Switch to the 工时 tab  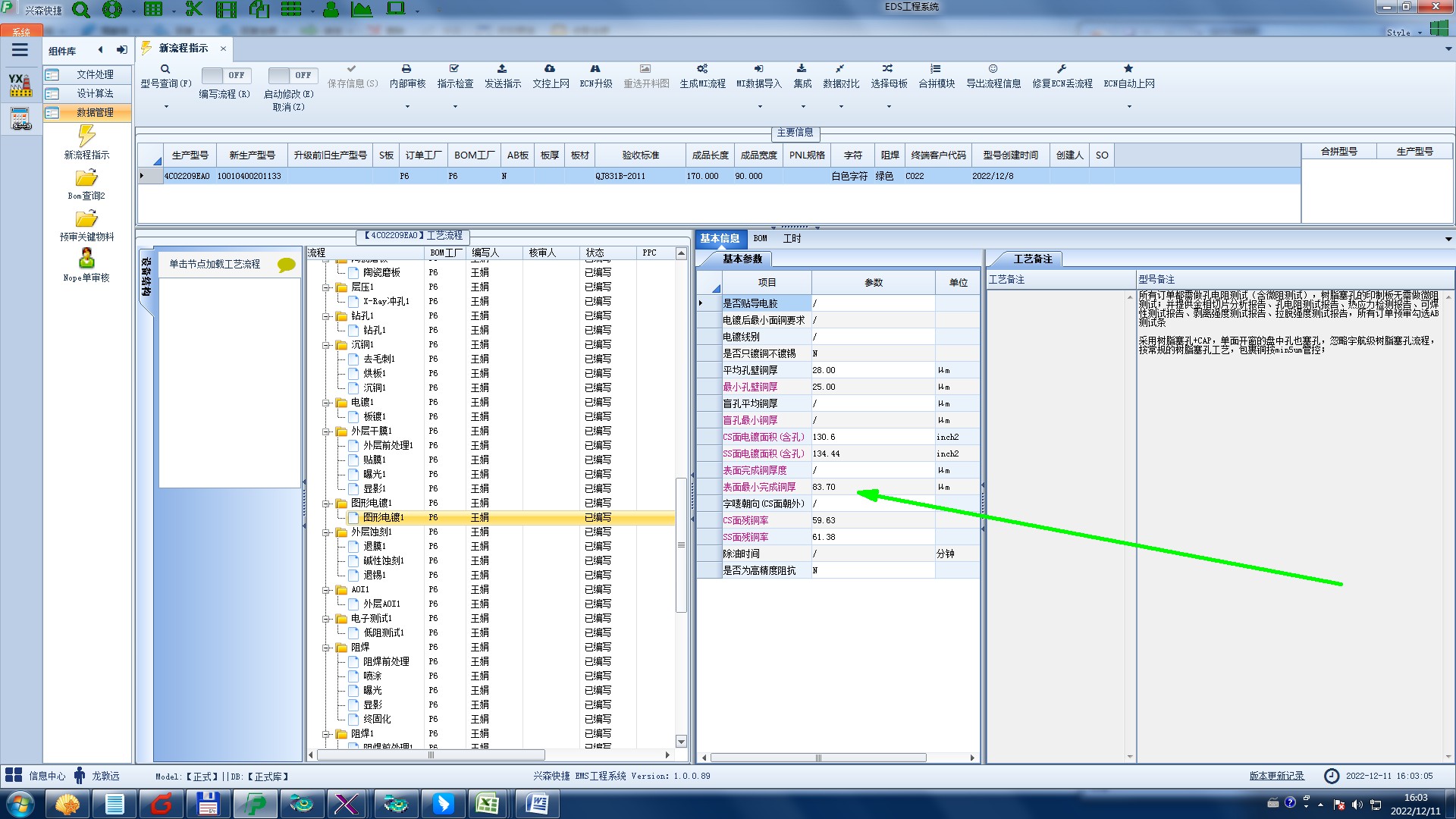click(792, 238)
